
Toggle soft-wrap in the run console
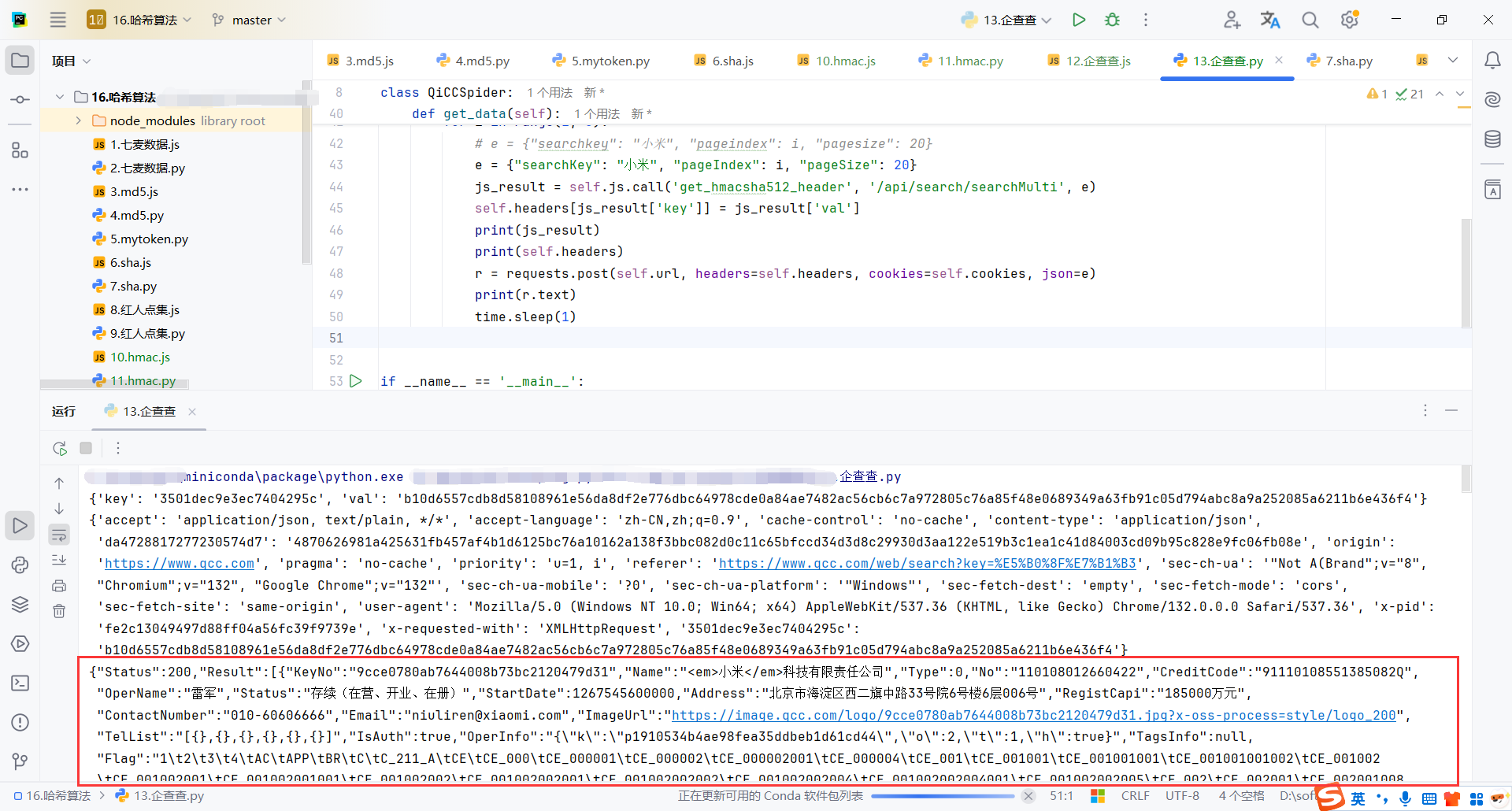click(x=59, y=535)
